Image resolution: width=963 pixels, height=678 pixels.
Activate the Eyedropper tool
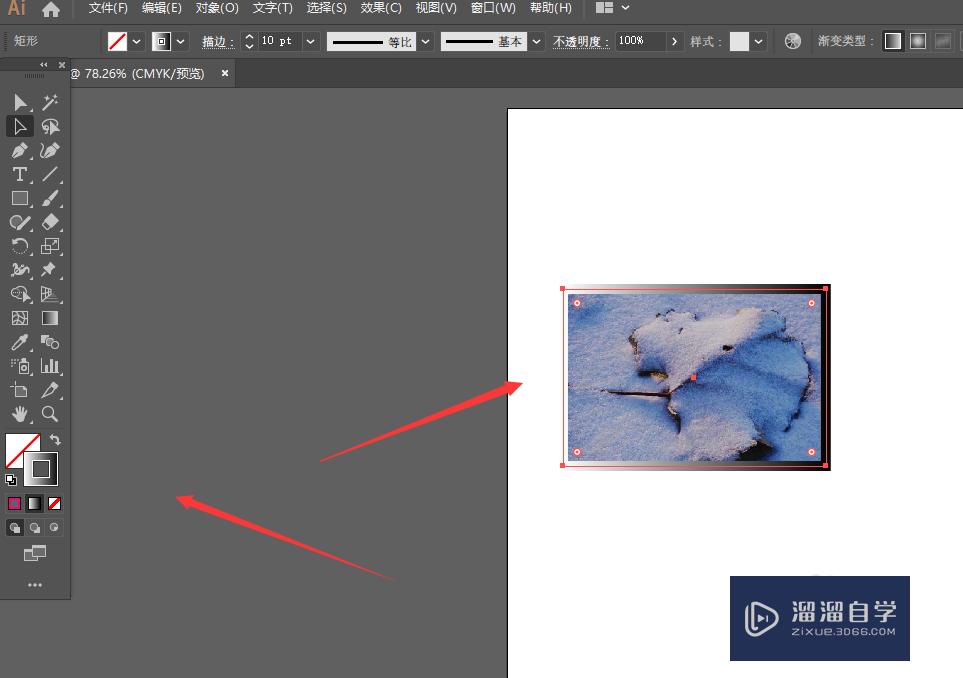click(x=19, y=342)
